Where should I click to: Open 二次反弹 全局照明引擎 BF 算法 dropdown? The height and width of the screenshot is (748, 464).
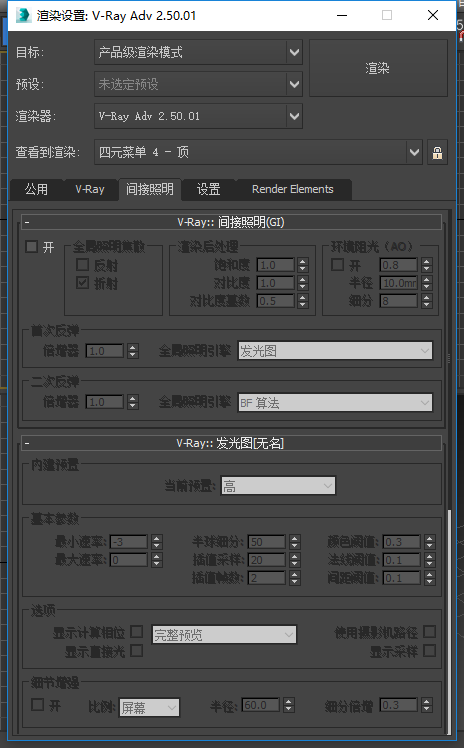pos(335,403)
